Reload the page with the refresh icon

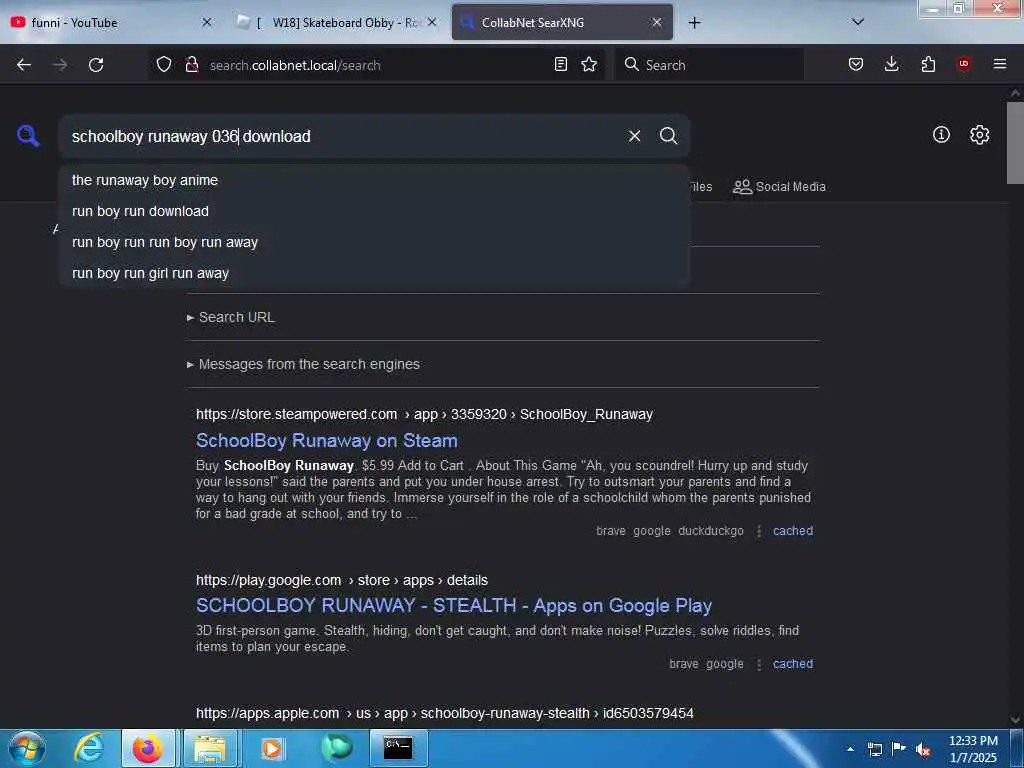96,65
